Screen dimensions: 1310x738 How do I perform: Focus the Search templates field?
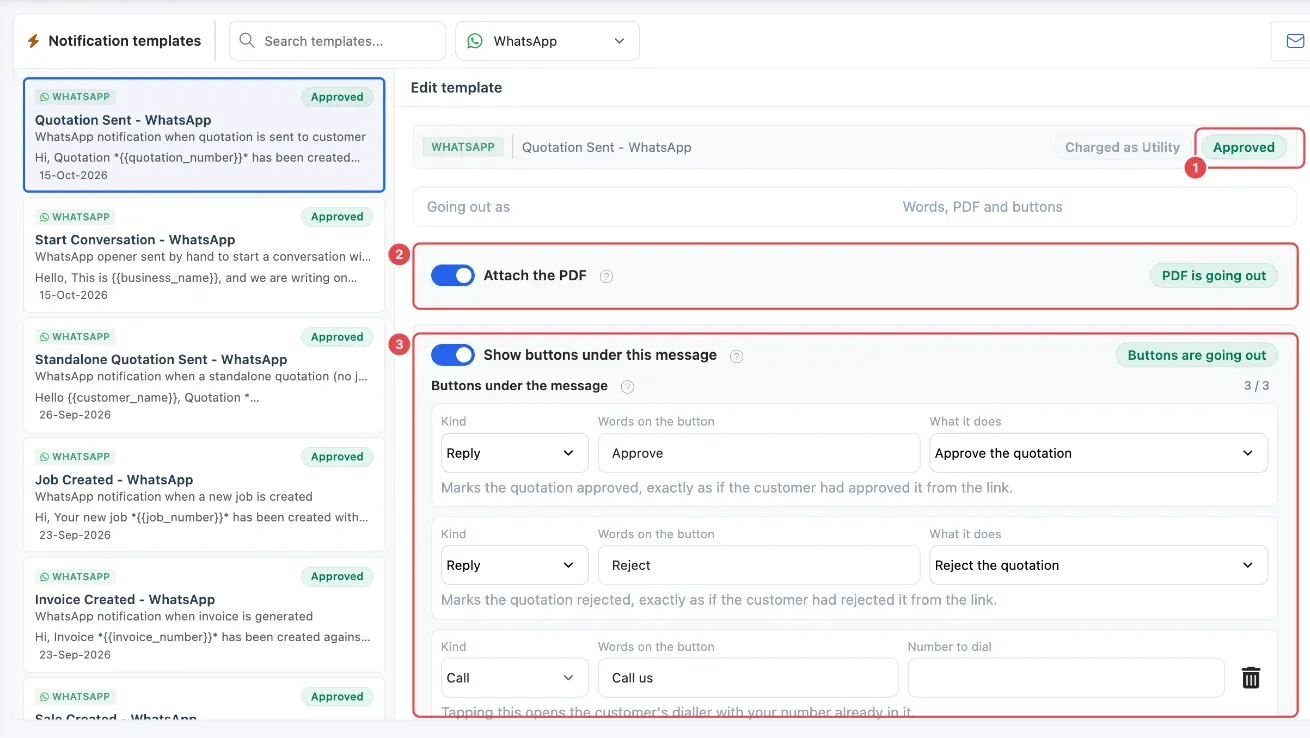point(338,41)
